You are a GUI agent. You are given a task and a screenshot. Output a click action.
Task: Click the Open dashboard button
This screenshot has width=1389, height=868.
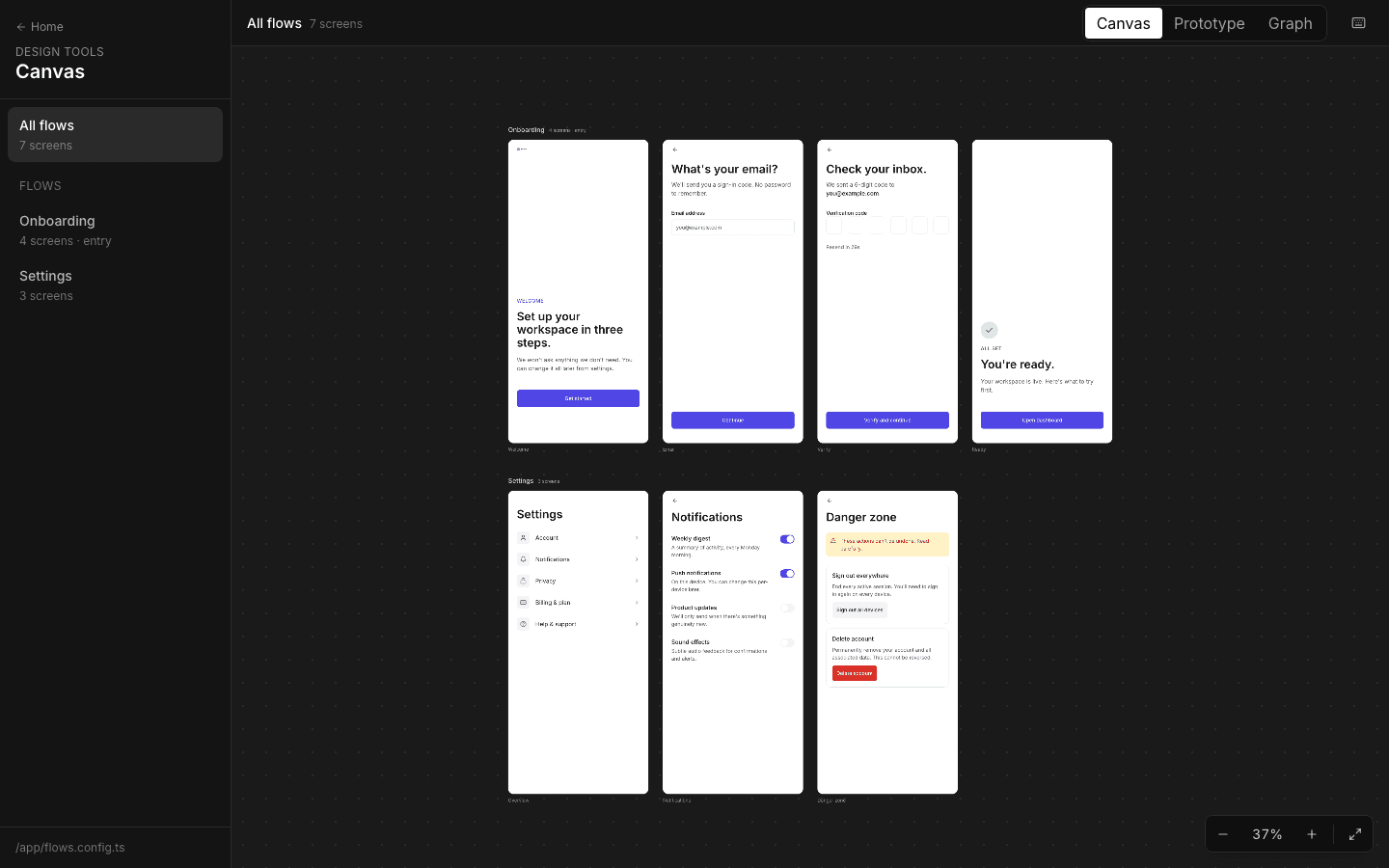tap(1042, 420)
